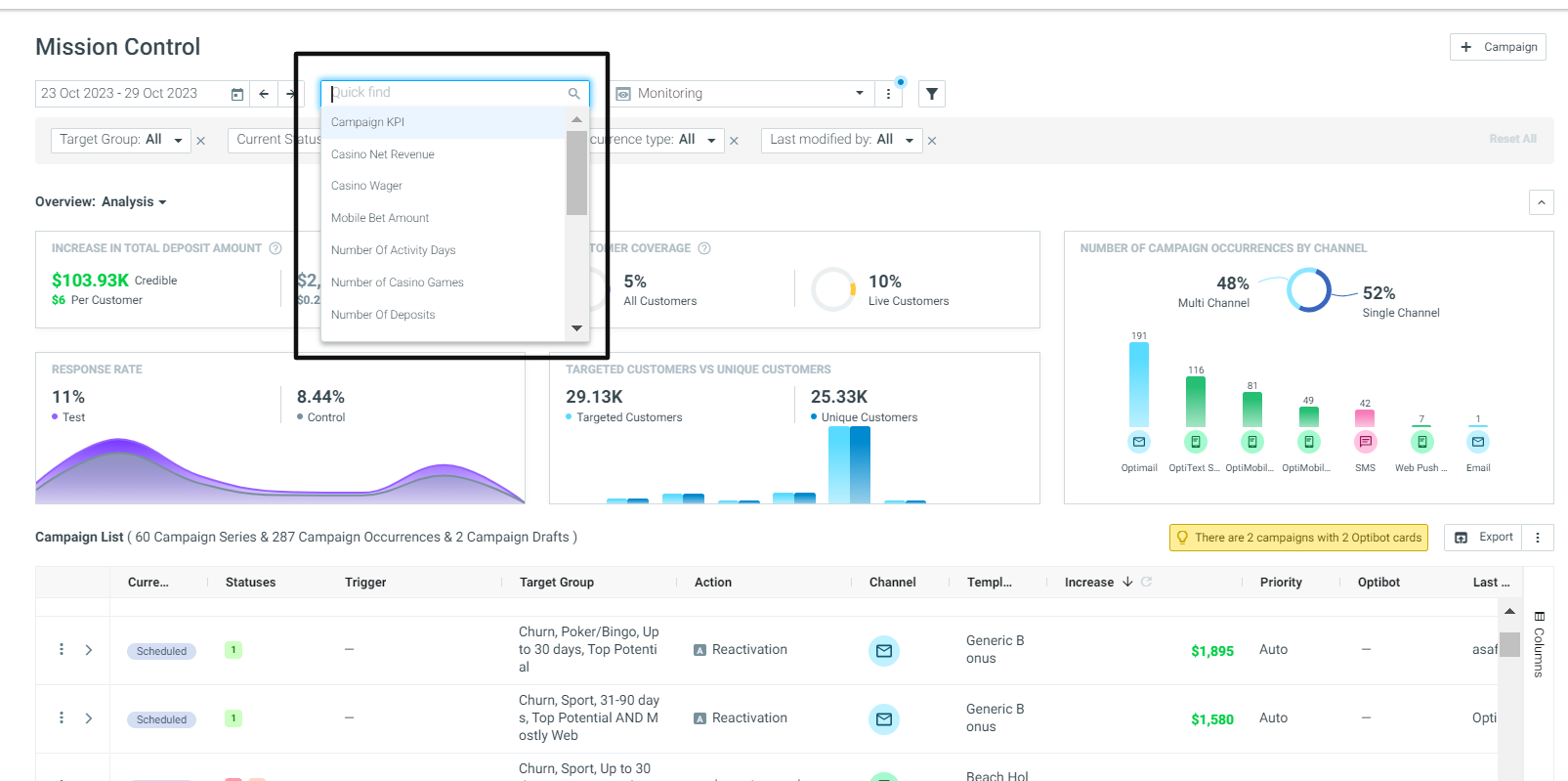The height and width of the screenshot is (781, 1568).
Task: Collapse the overview panel with chevron button
Action: click(x=1541, y=202)
